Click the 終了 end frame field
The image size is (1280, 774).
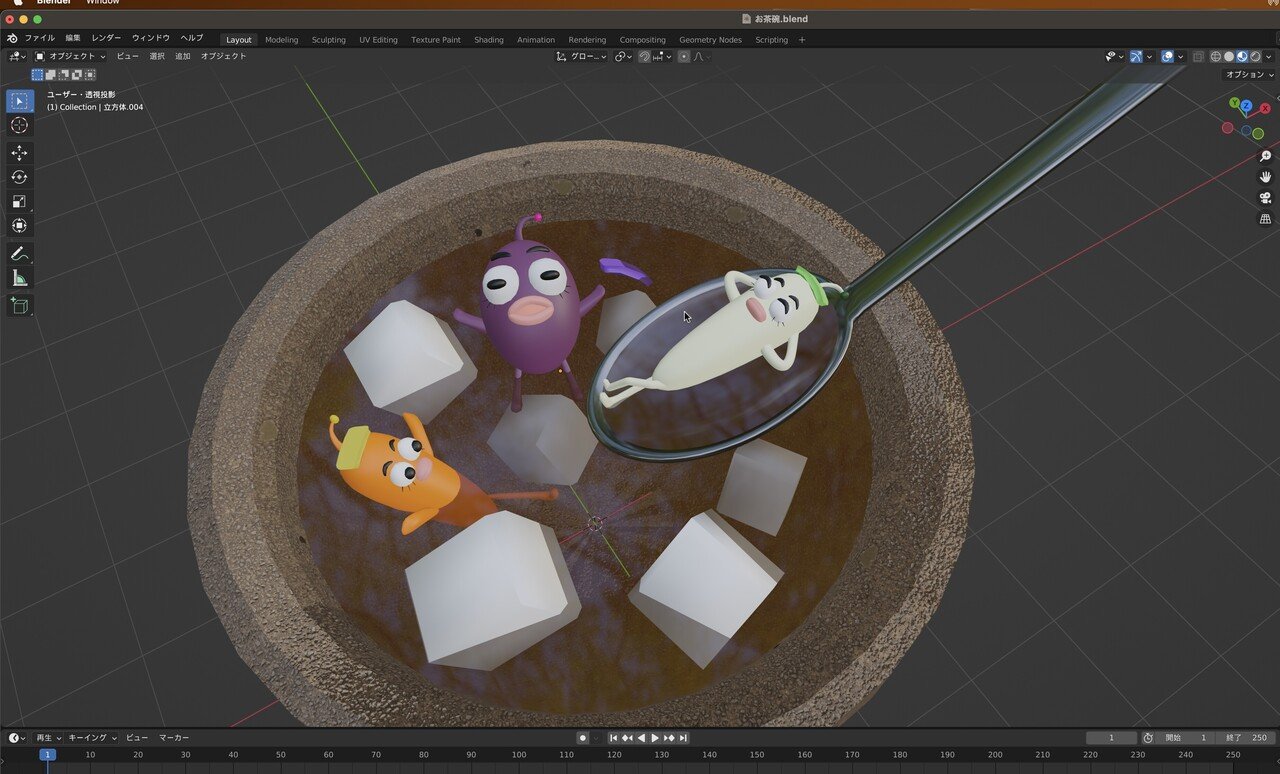(x=1247, y=738)
